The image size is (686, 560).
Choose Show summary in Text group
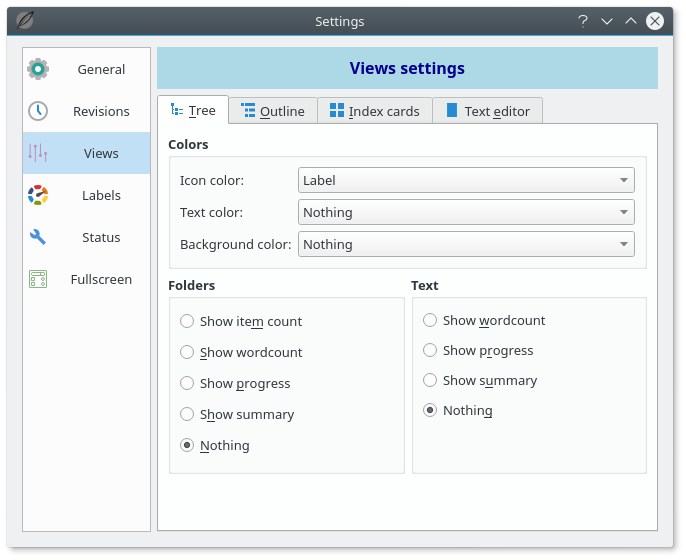click(430, 380)
